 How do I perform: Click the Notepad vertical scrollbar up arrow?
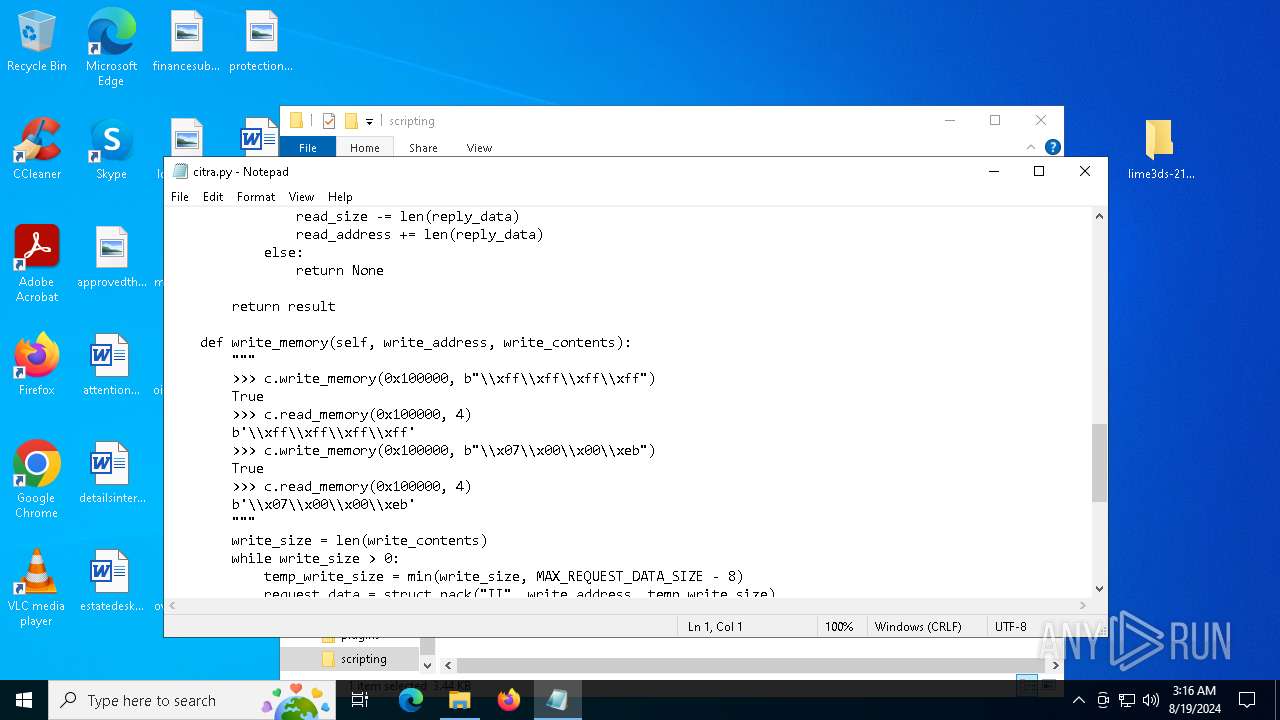1099,216
